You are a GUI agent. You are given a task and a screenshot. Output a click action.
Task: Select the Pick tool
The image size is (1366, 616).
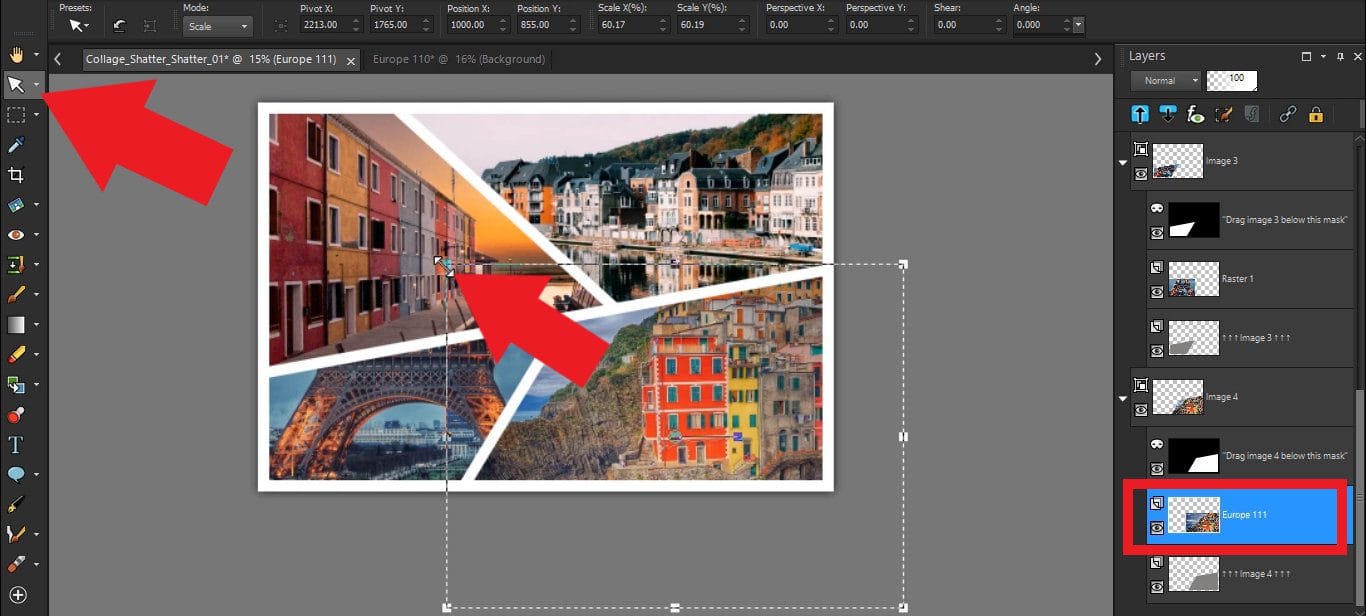tap(17, 84)
